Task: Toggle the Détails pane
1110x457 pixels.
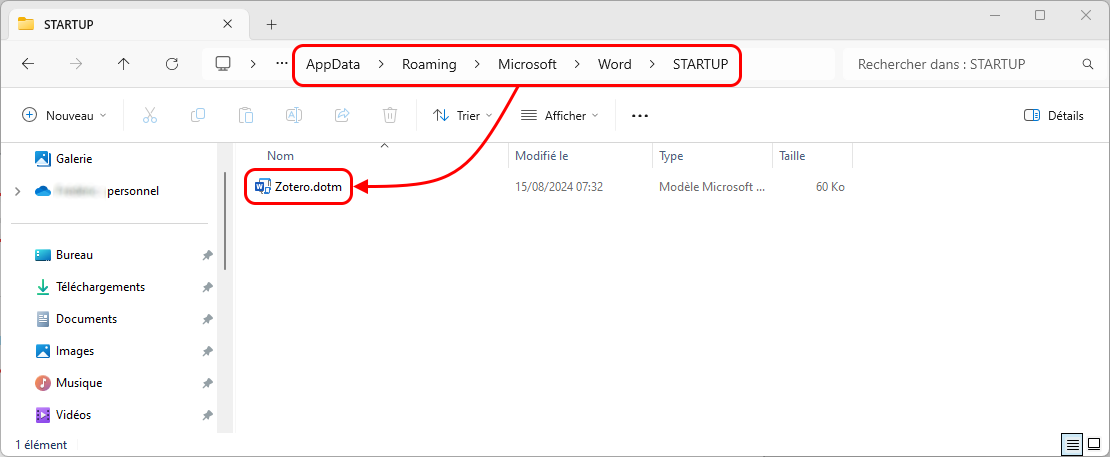Action: point(1054,116)
